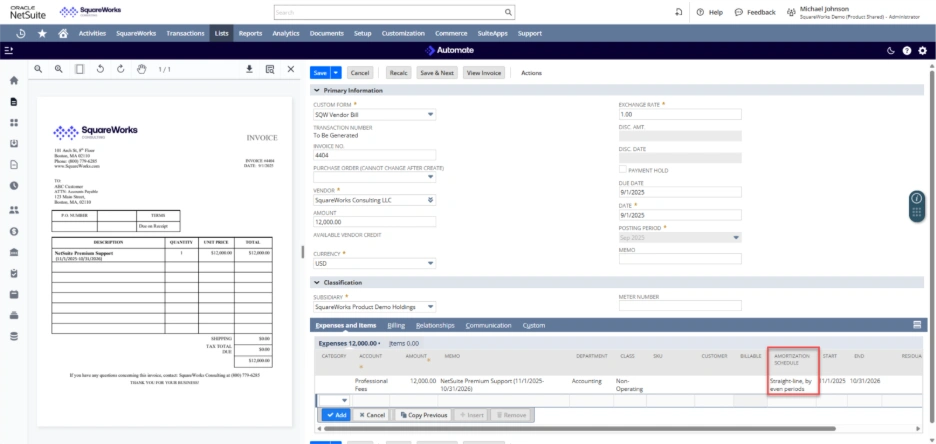936x444 pixels.
Task: Toggle dark mode moon icon
Action: pyautogui.click(x=891, y=50)
